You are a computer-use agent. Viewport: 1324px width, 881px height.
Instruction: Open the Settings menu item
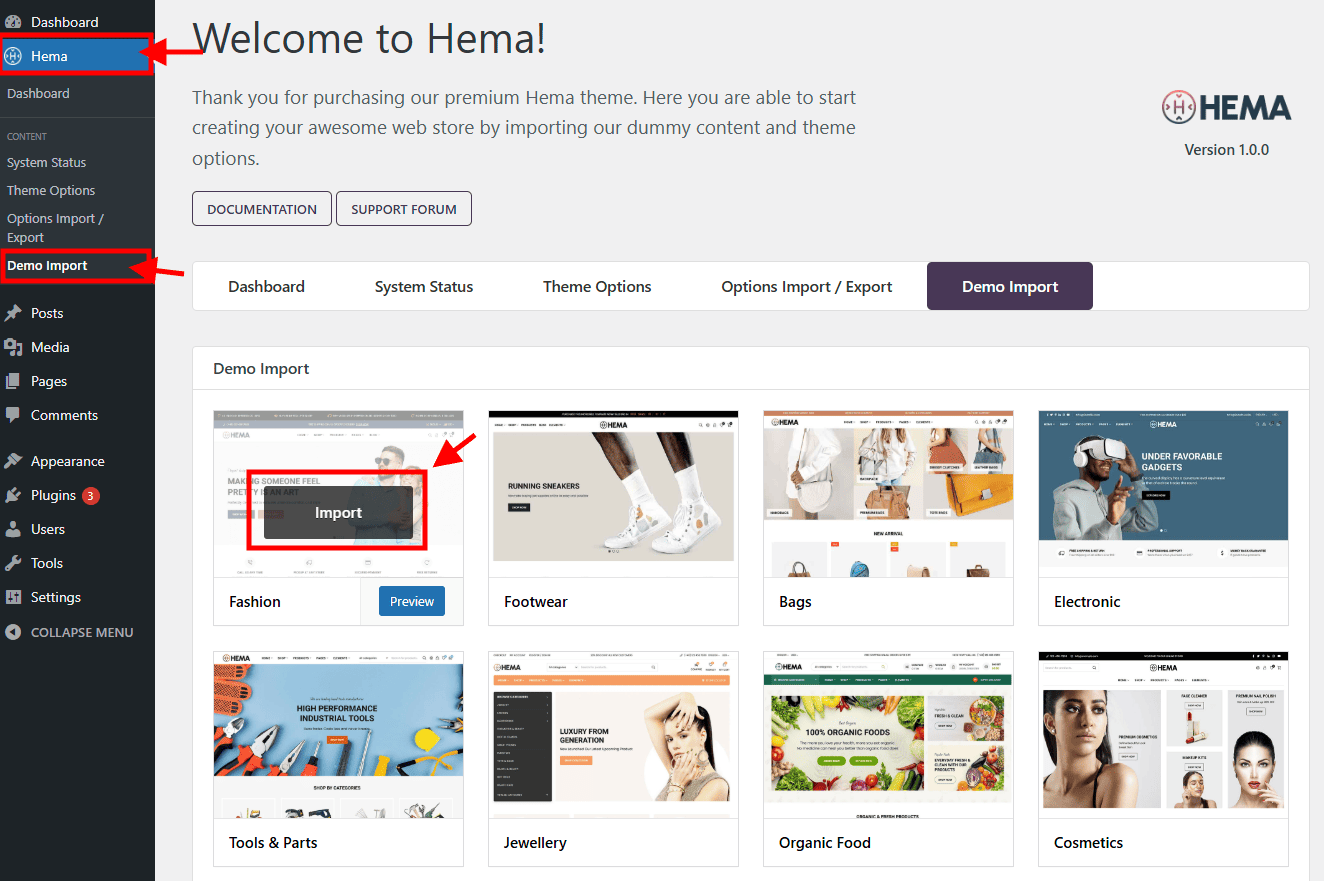coord(55,597)
